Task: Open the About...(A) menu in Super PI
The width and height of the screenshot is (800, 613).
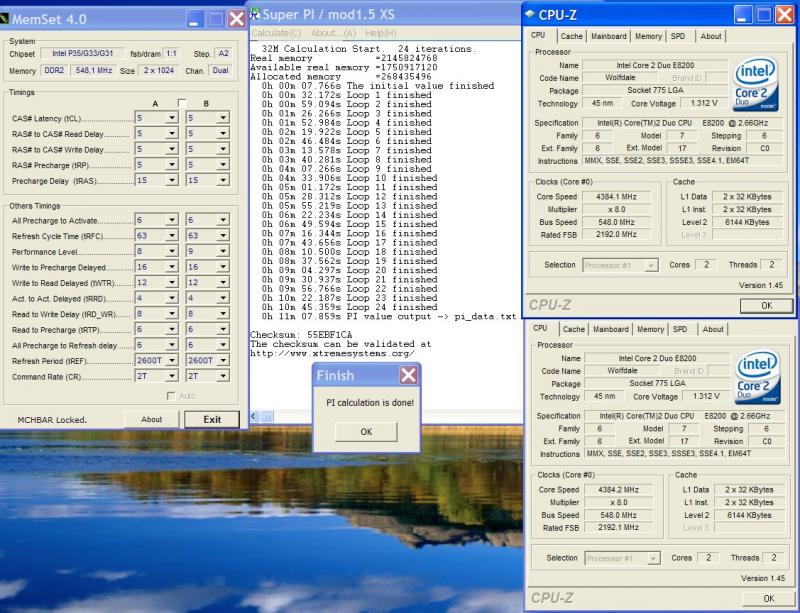Action: click(x=333, y=33)
